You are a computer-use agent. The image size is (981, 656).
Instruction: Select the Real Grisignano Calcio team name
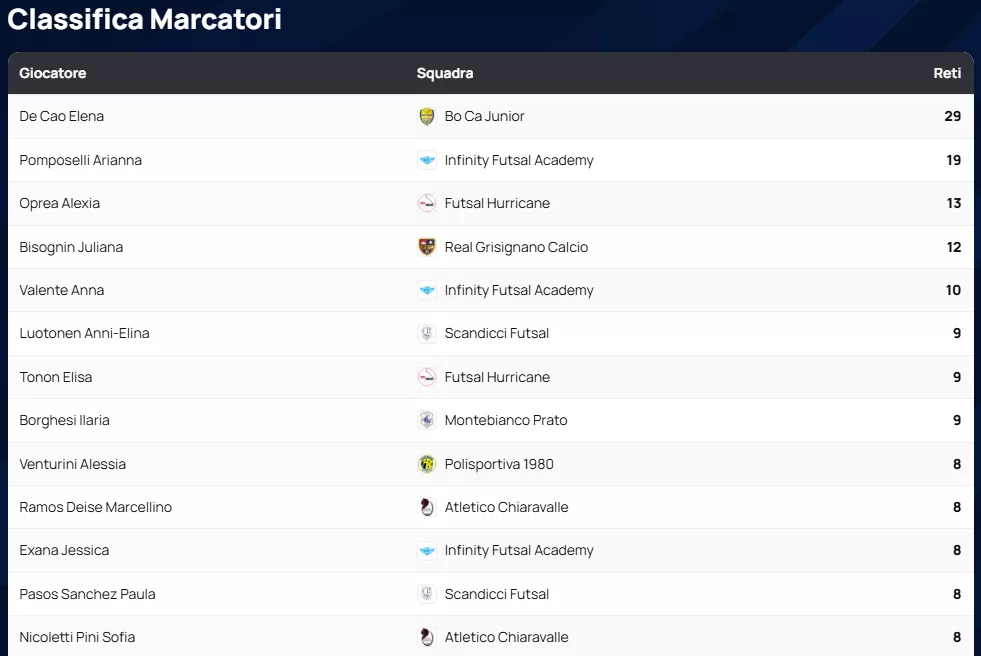(x=516, y=247)
